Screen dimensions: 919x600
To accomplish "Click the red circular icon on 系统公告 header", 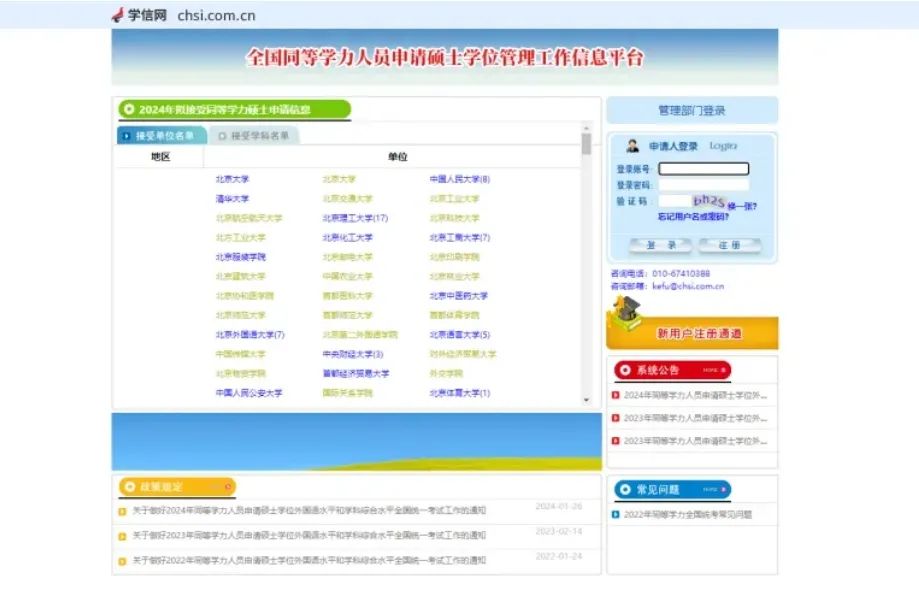I will (626, 369).
